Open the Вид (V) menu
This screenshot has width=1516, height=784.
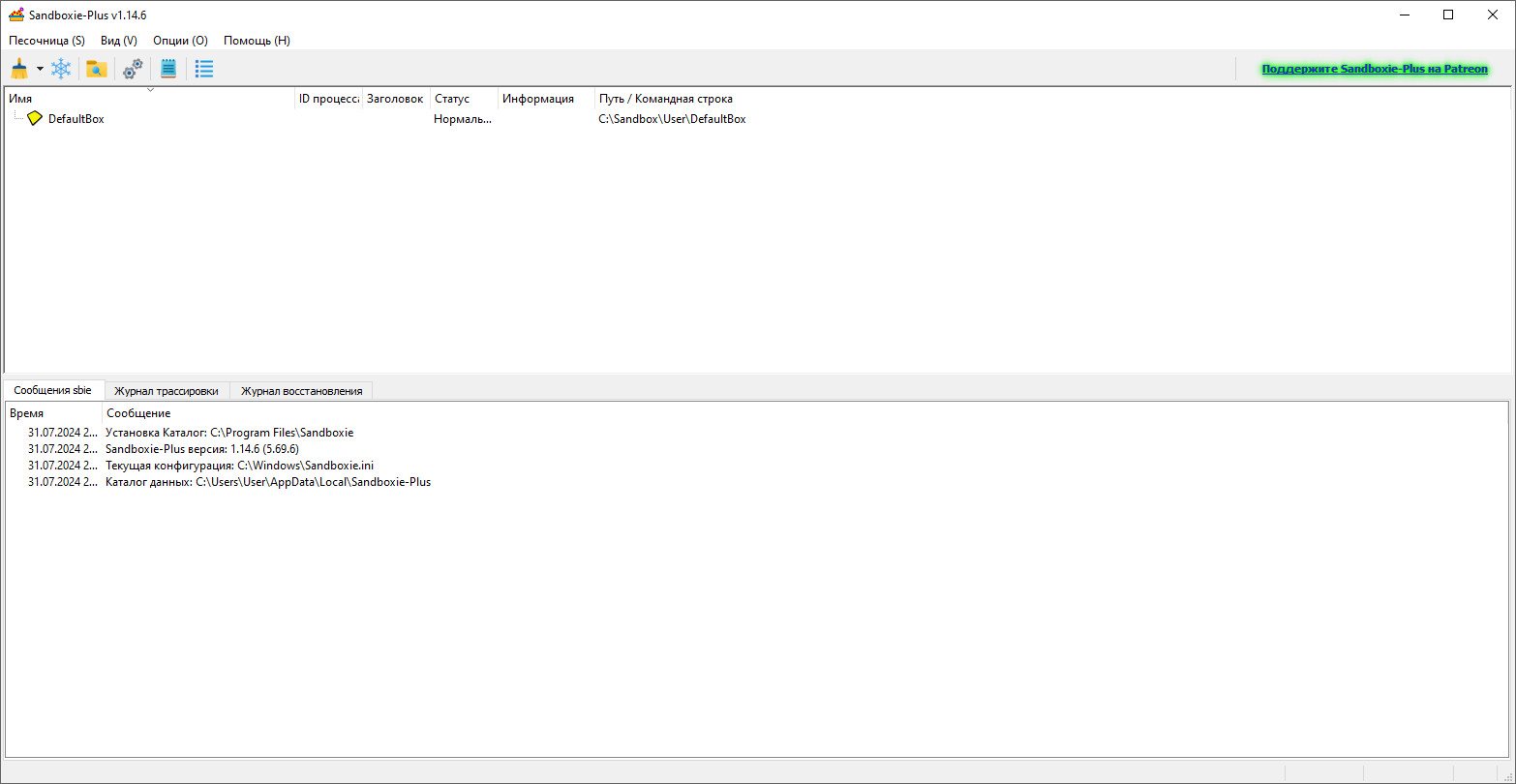(x=119, y=41)
